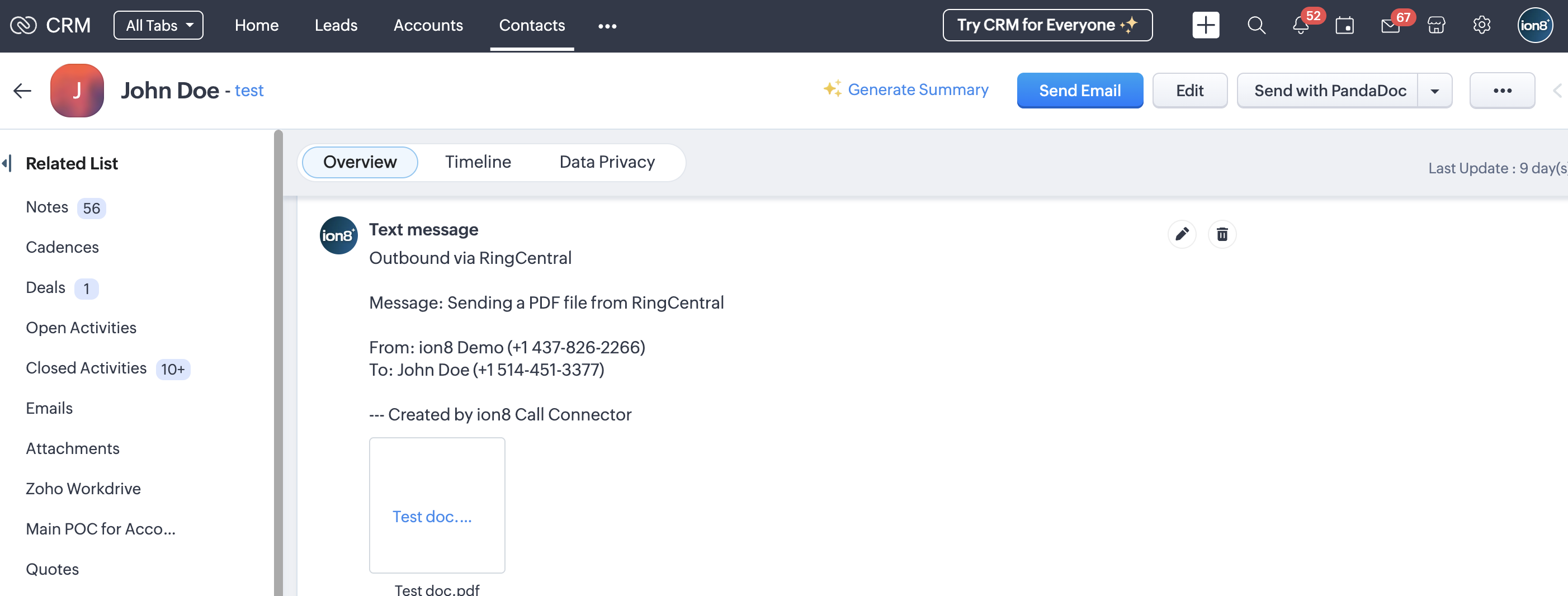
Task: Open the mail envelope icon
Action: pyautogui.click(x=1390, y=25)
